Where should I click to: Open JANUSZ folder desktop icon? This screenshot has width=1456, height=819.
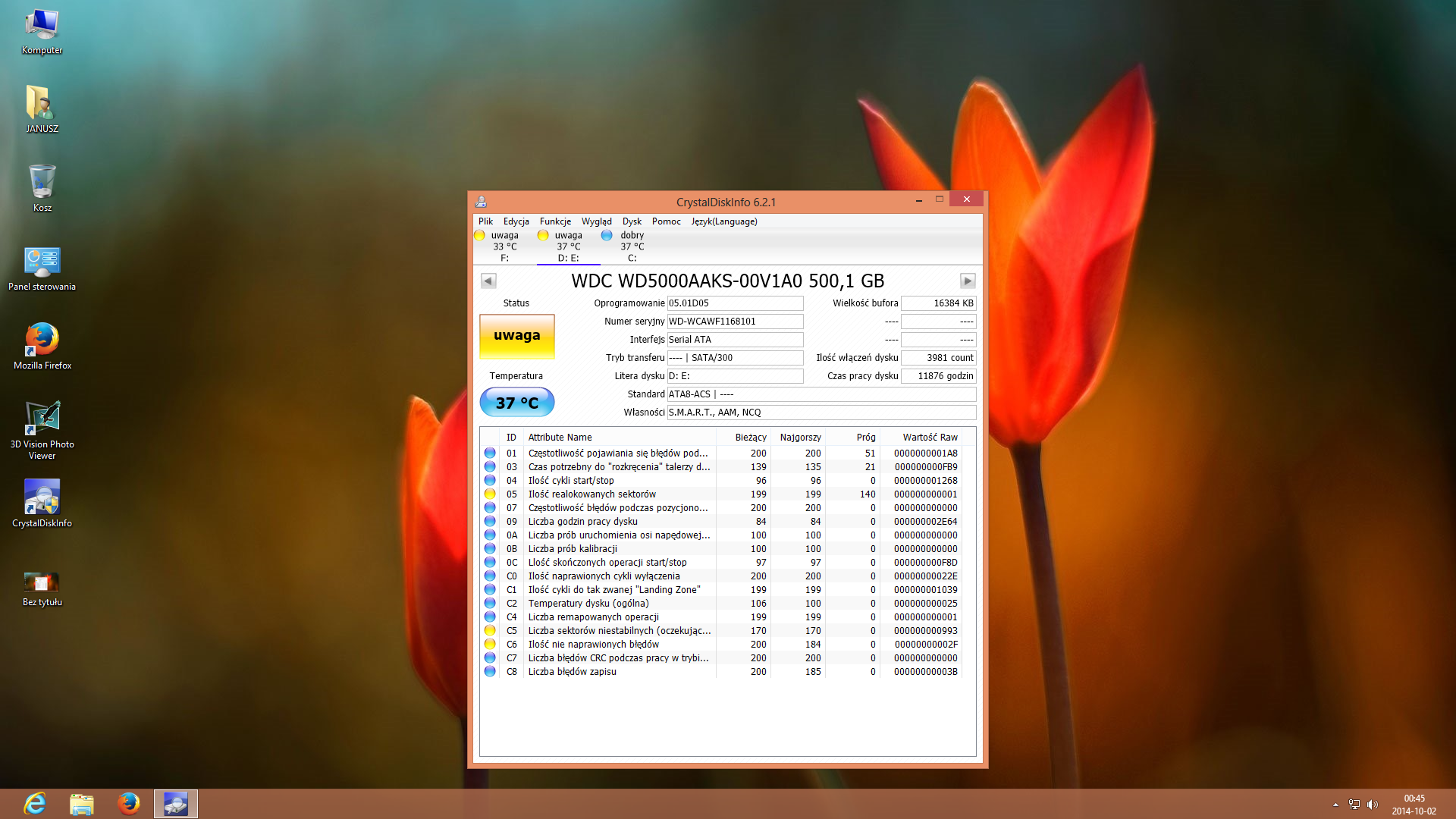point(42,110)
